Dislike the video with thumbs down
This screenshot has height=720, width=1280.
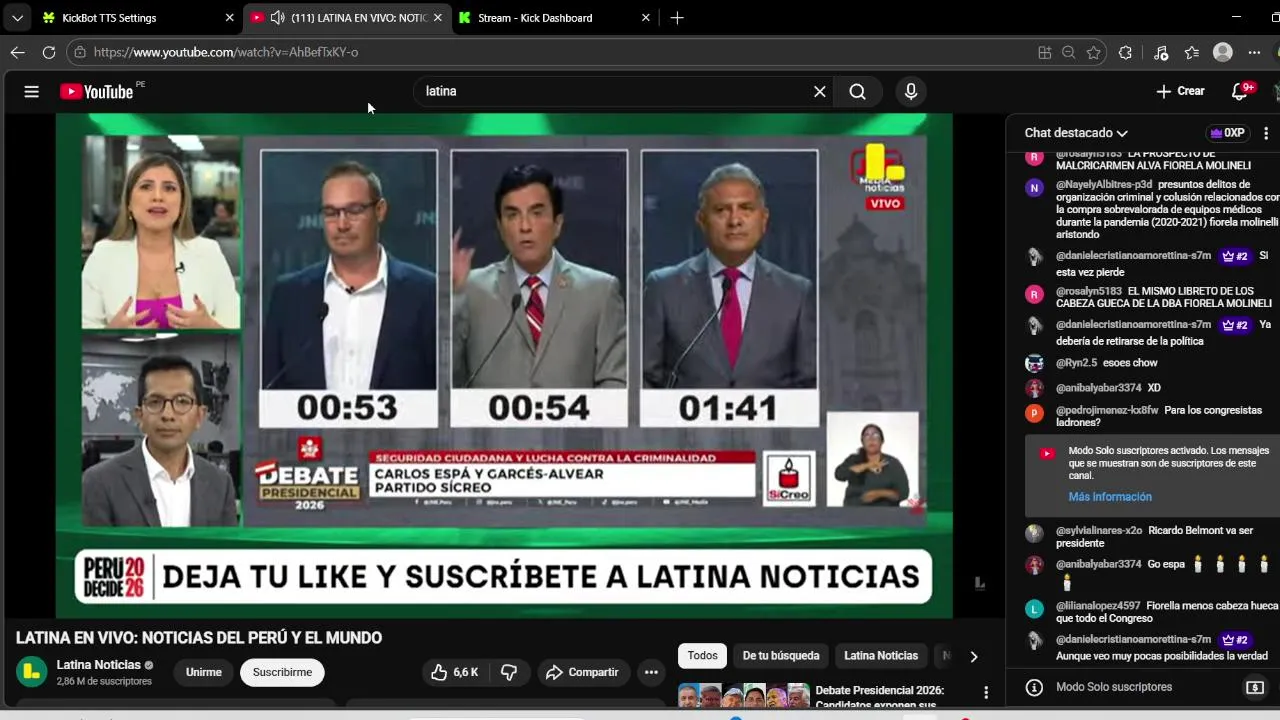(x=509, y=672)
